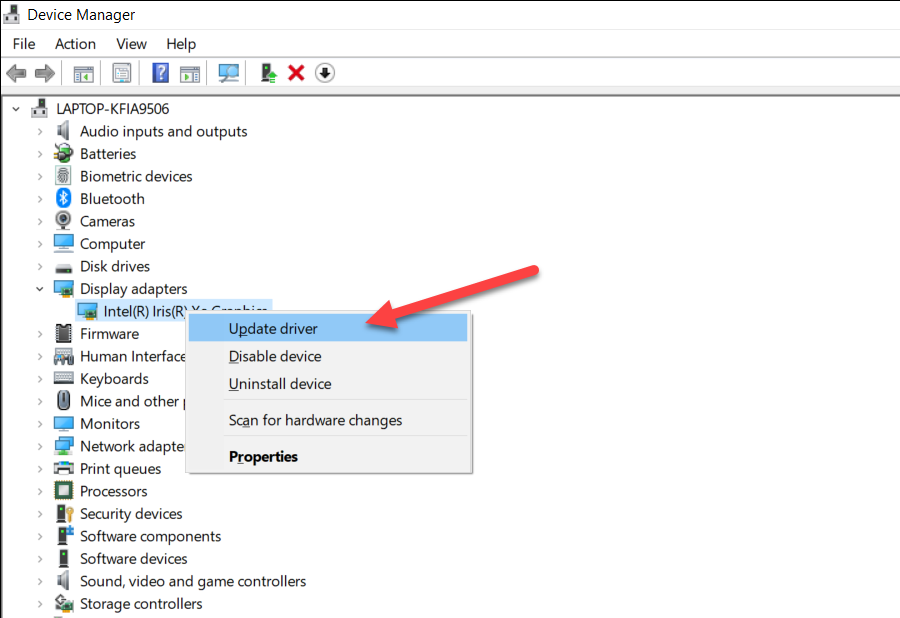The height and width of the screenshot is (618, 900).
Task: Select the Human Interface devices label
Action: tap(133, 356)
